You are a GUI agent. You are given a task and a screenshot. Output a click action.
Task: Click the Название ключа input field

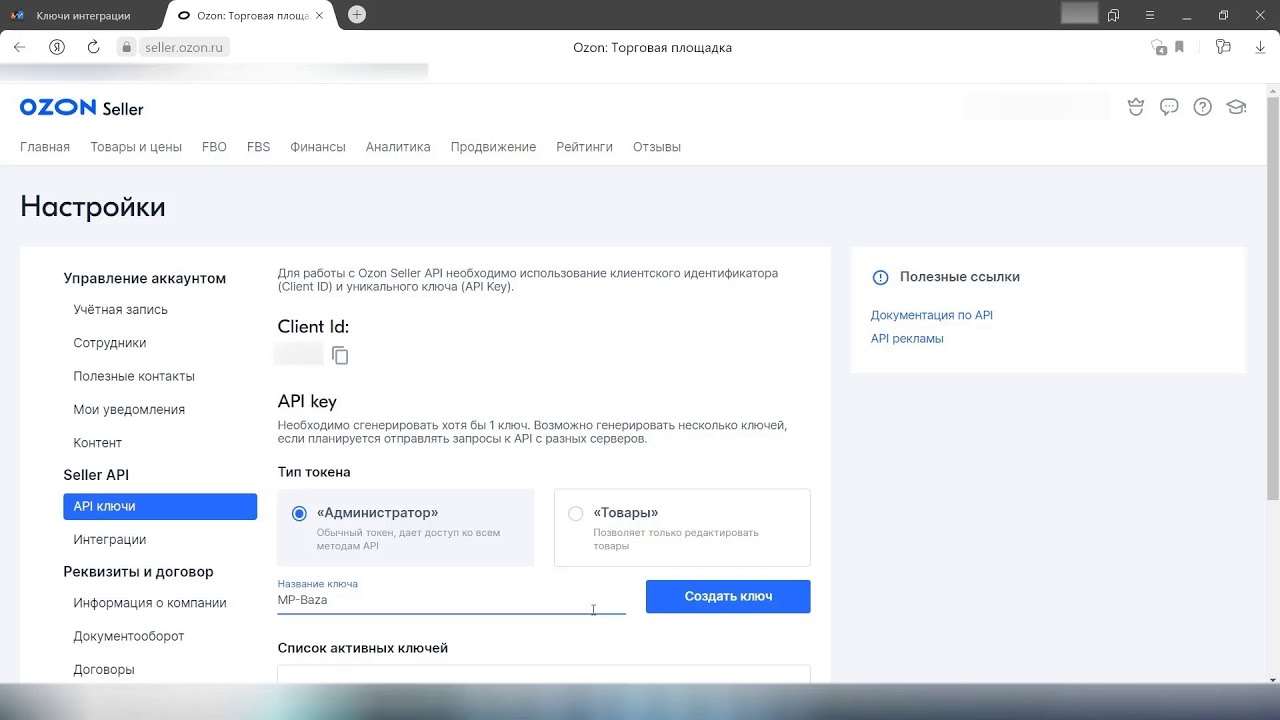point(451,596)
